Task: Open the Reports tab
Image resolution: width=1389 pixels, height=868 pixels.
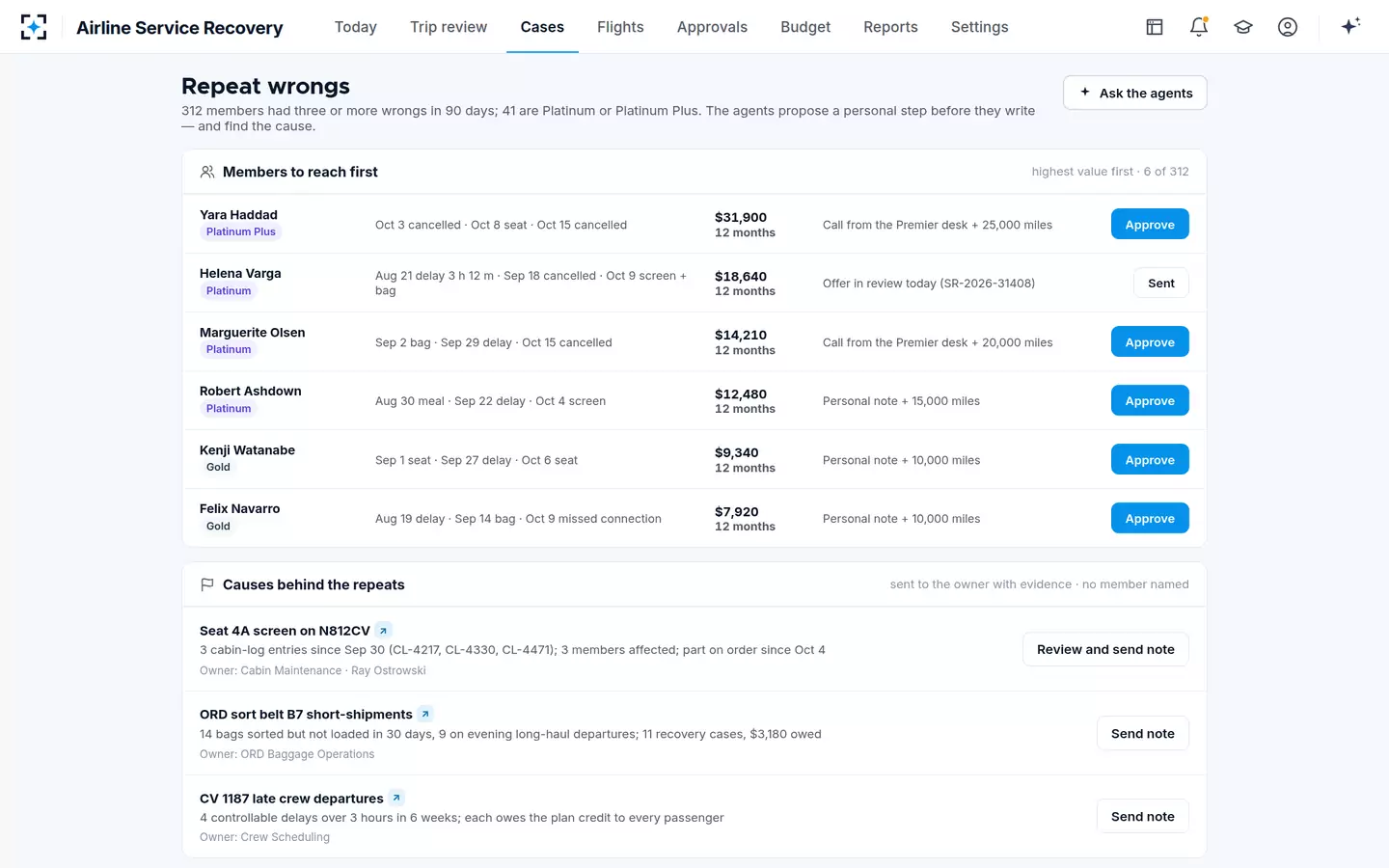Action: click(890, 27)
